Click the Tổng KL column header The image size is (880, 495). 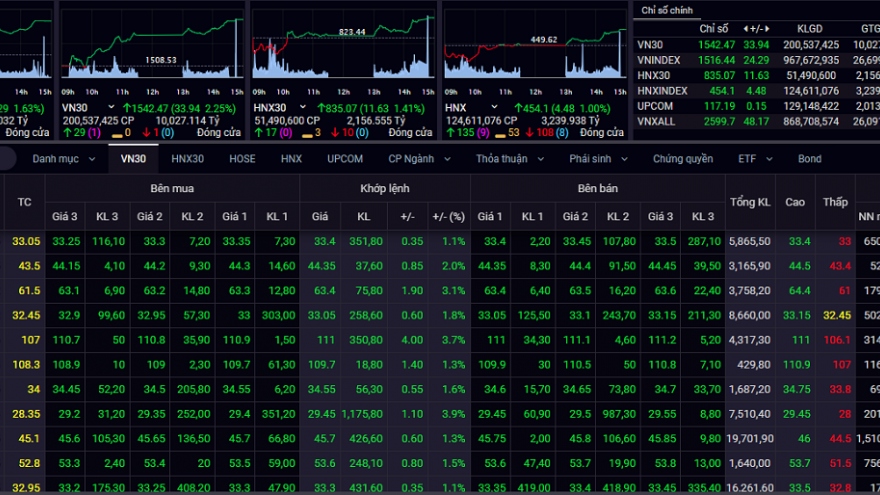tap(750, 202)
